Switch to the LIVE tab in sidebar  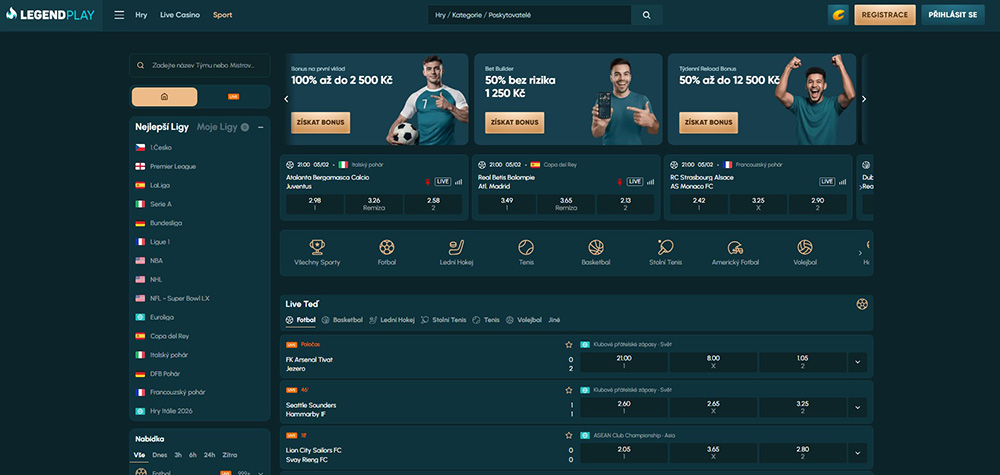tap(233, 97)
